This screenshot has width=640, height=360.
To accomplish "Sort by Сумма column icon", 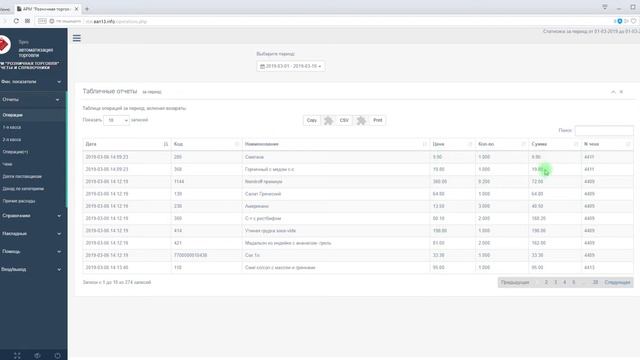I will tap(576, 144).
